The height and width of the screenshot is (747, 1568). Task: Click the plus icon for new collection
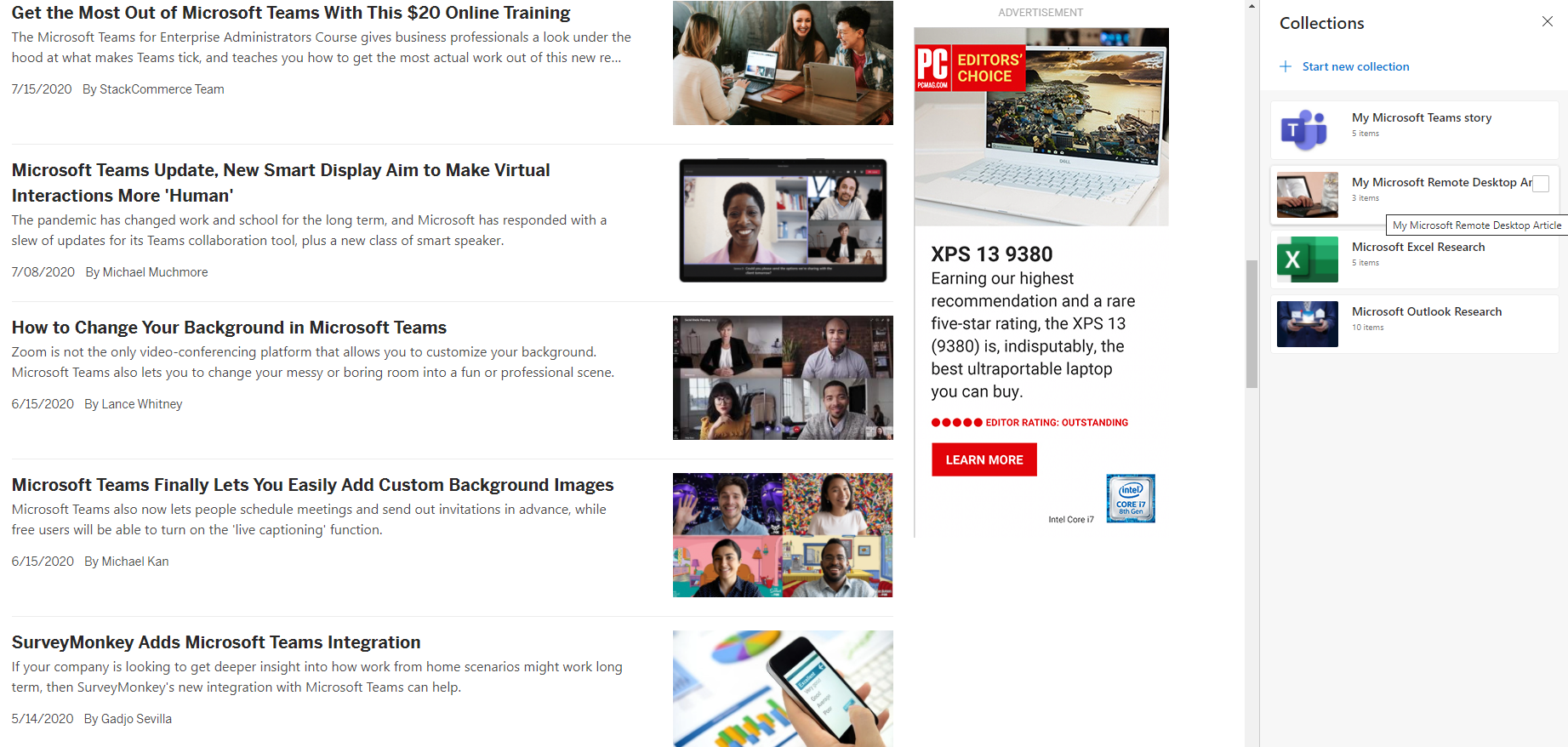pos(1286,66)
